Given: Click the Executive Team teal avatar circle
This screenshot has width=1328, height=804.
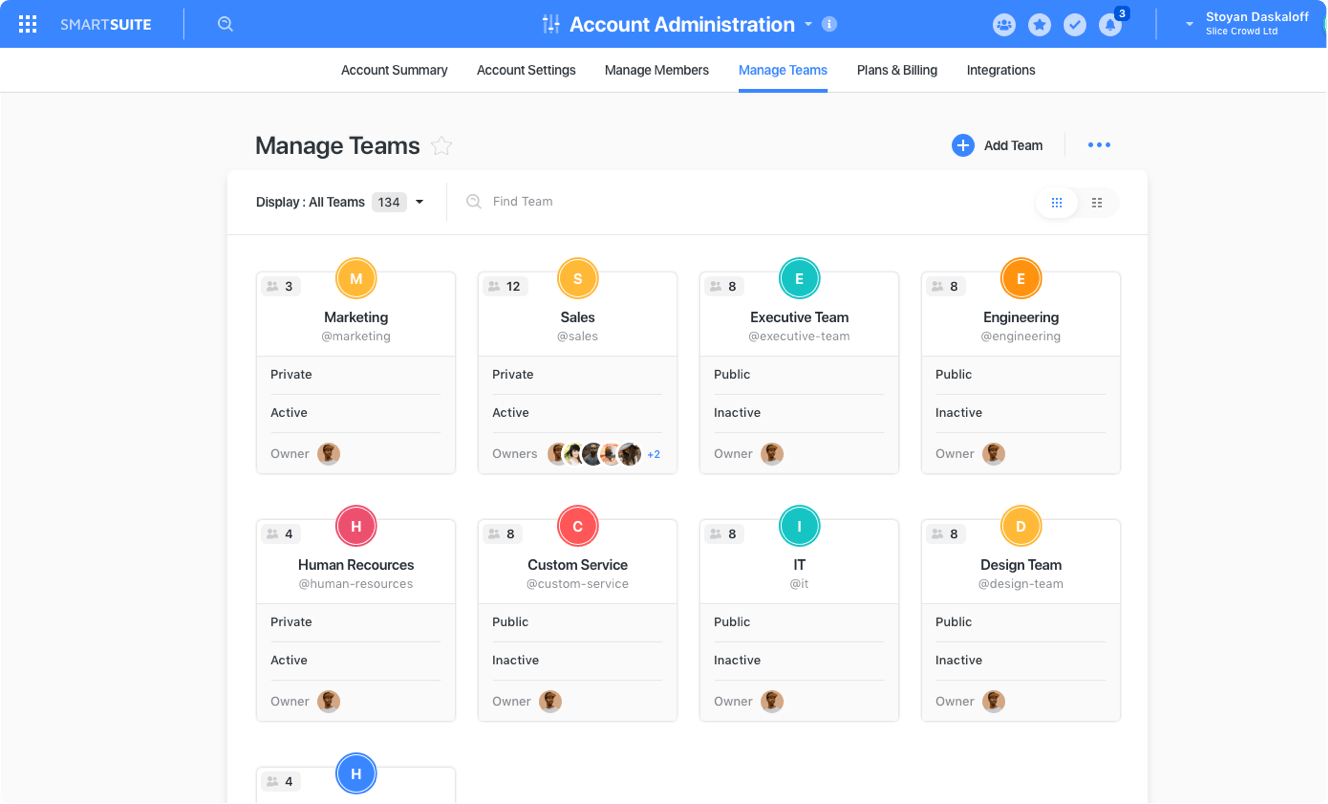Looking at the screenshot, I should pyautogui.click(x=799, y=279).
